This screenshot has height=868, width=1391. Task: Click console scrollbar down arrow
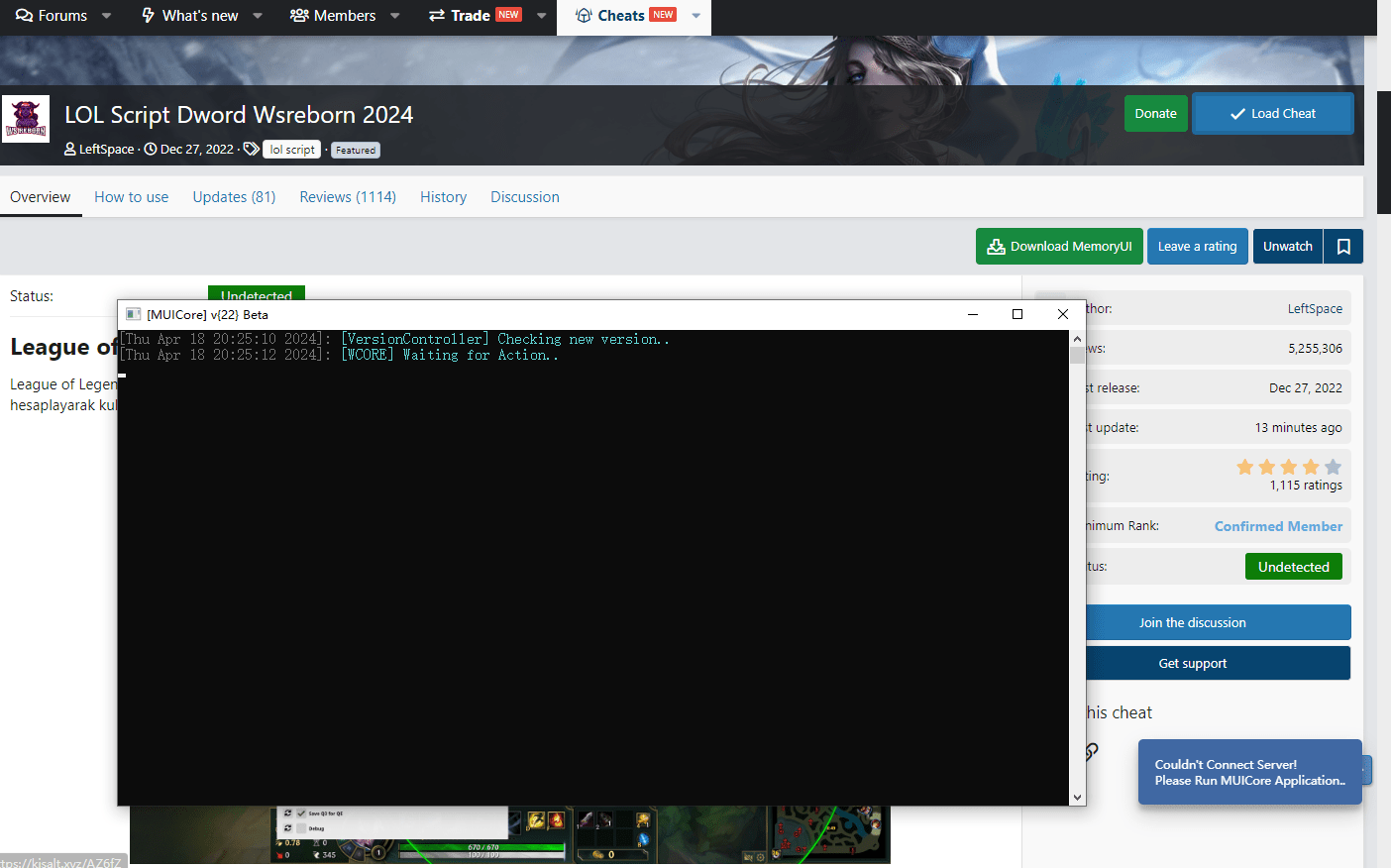click(x=1077, y=797)
